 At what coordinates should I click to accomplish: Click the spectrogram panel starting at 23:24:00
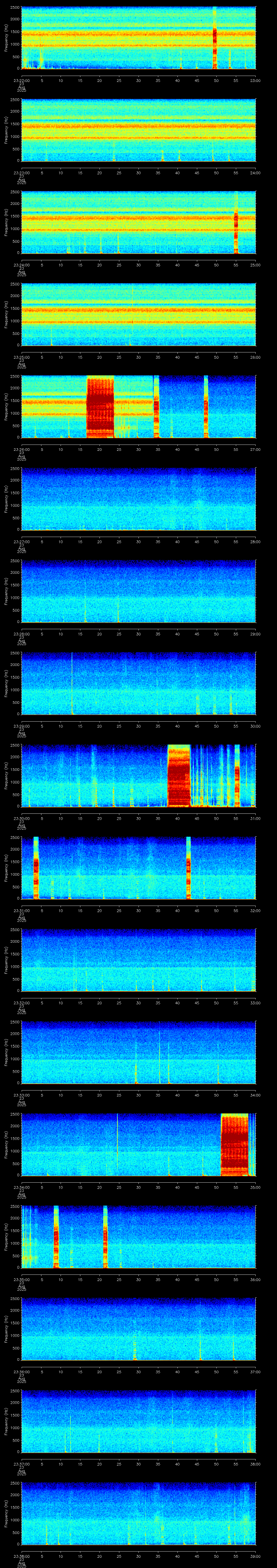pyautogui.click(x=139, y=222)
